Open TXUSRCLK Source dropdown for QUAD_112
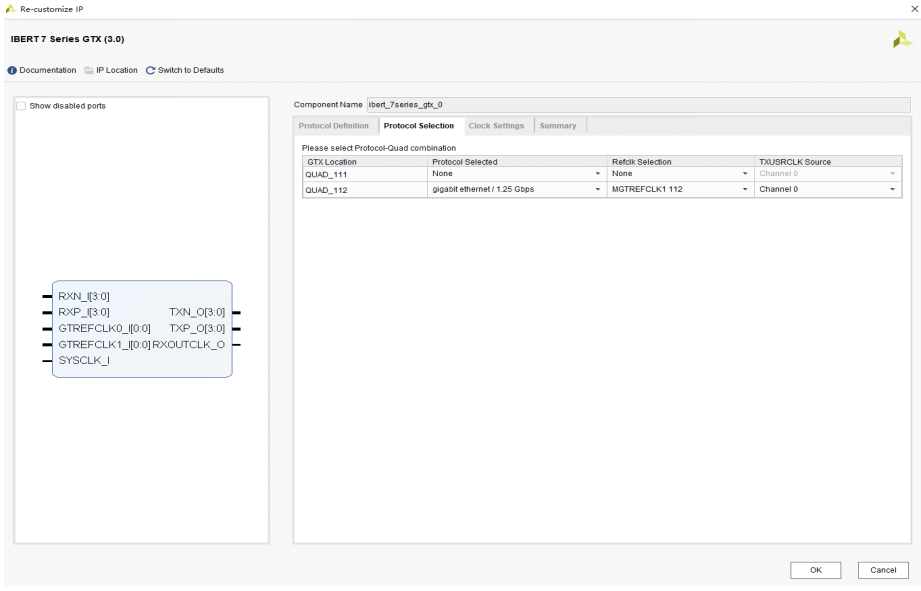 [828, 189]
